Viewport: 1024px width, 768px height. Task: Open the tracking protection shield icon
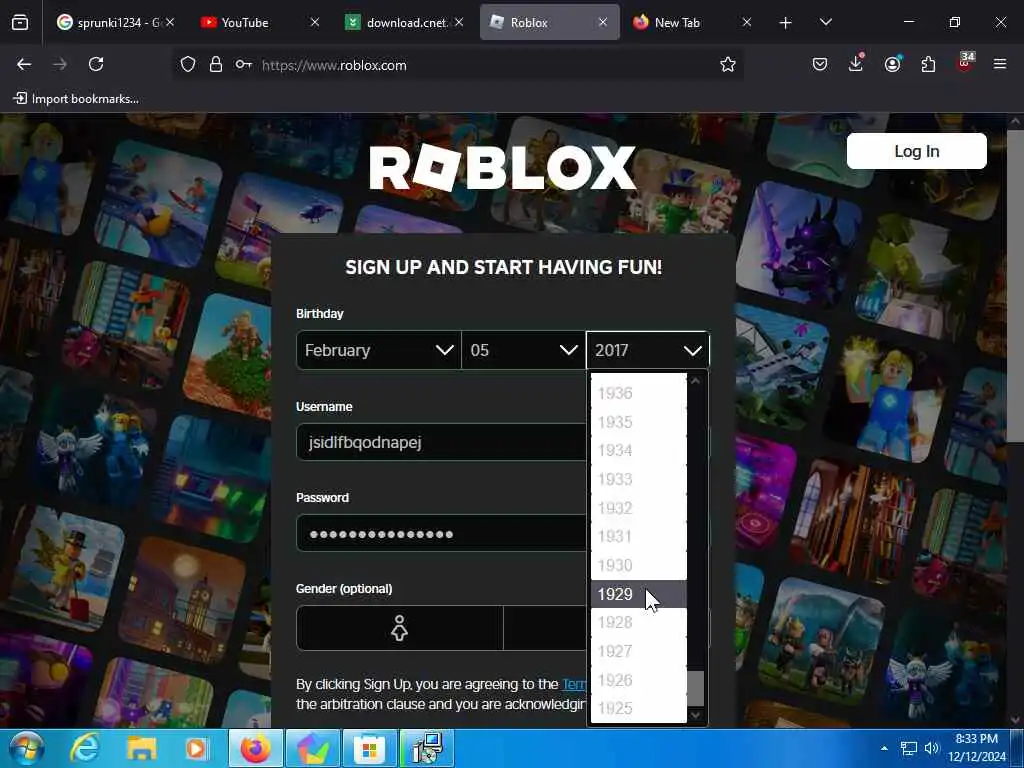(x=188, y=65)
